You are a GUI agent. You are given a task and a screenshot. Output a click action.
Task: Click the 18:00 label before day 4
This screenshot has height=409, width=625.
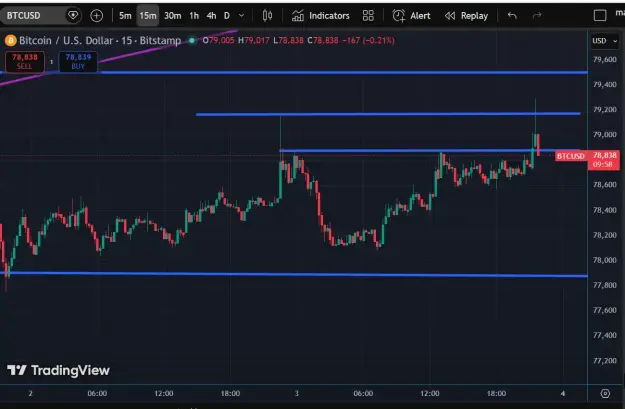496,393
